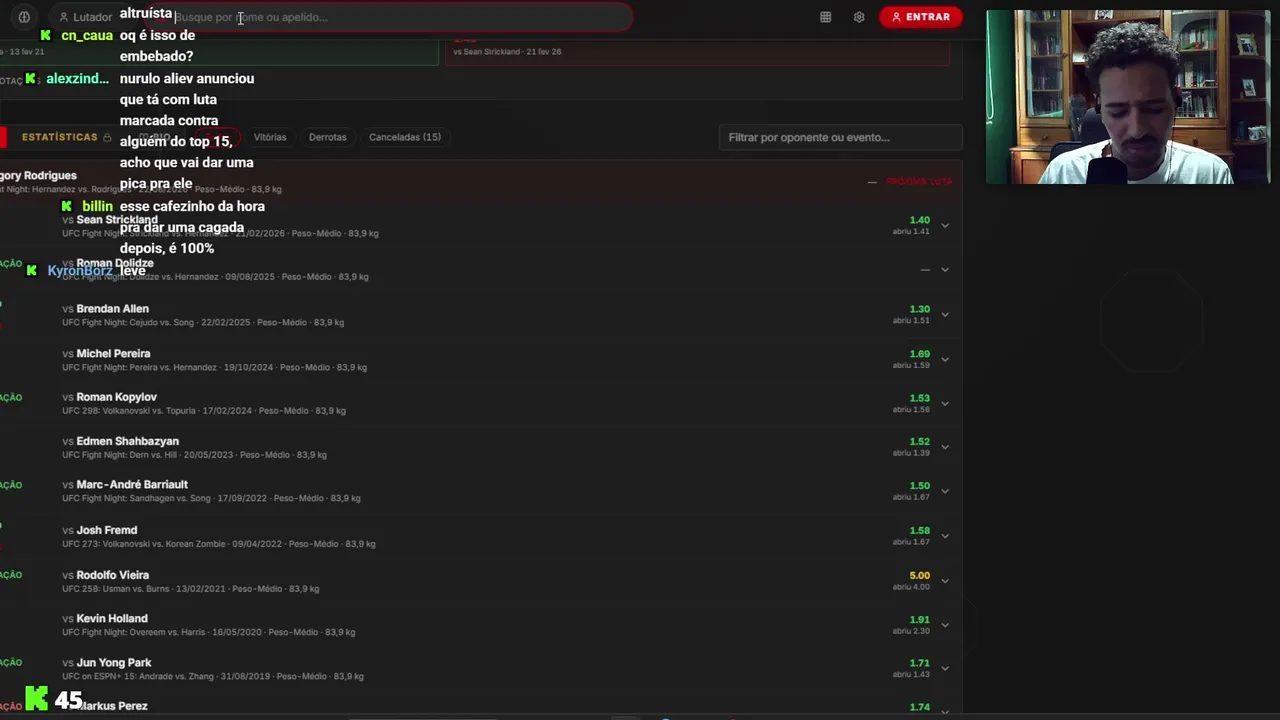Expand the Brendan Allen fight row

[944, 314]
